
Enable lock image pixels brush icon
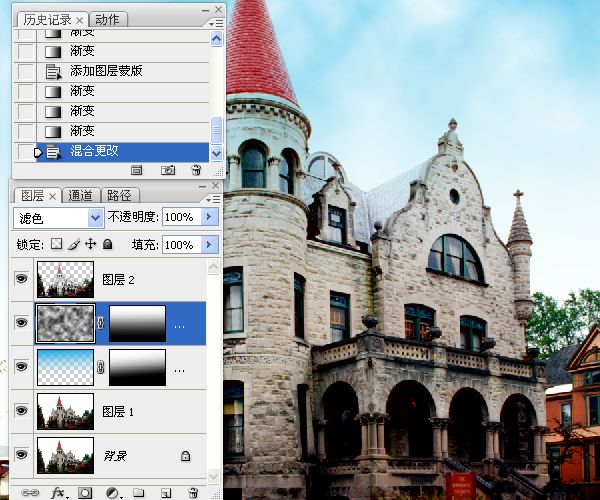coord(74,244)
